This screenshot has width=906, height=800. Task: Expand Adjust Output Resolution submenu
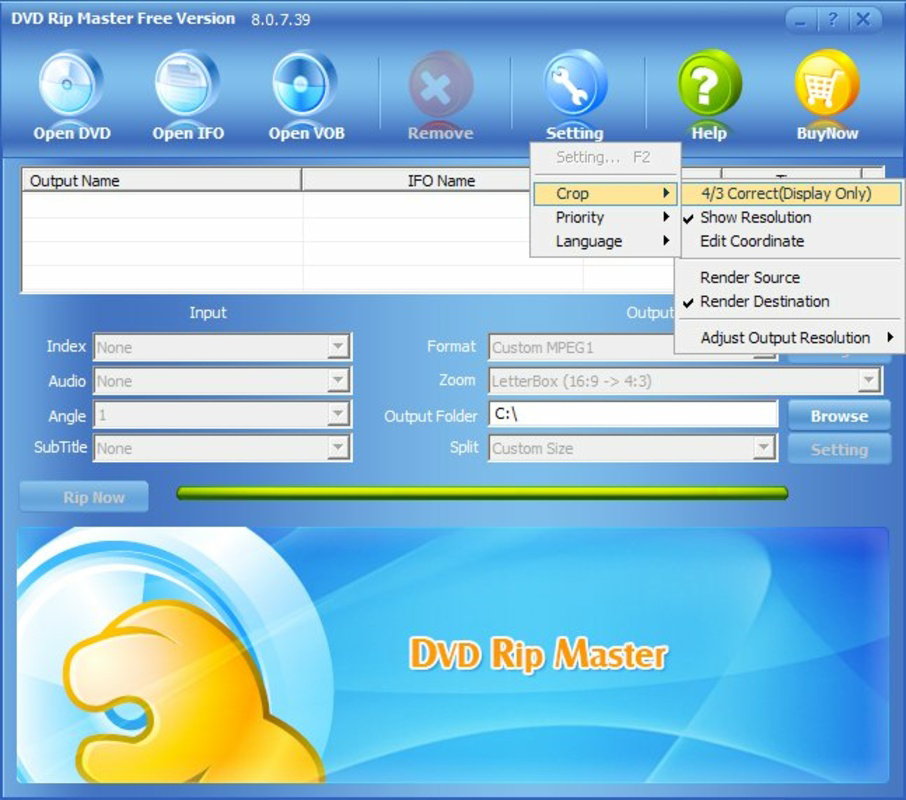pyautogui.click(x=790, y=338)
